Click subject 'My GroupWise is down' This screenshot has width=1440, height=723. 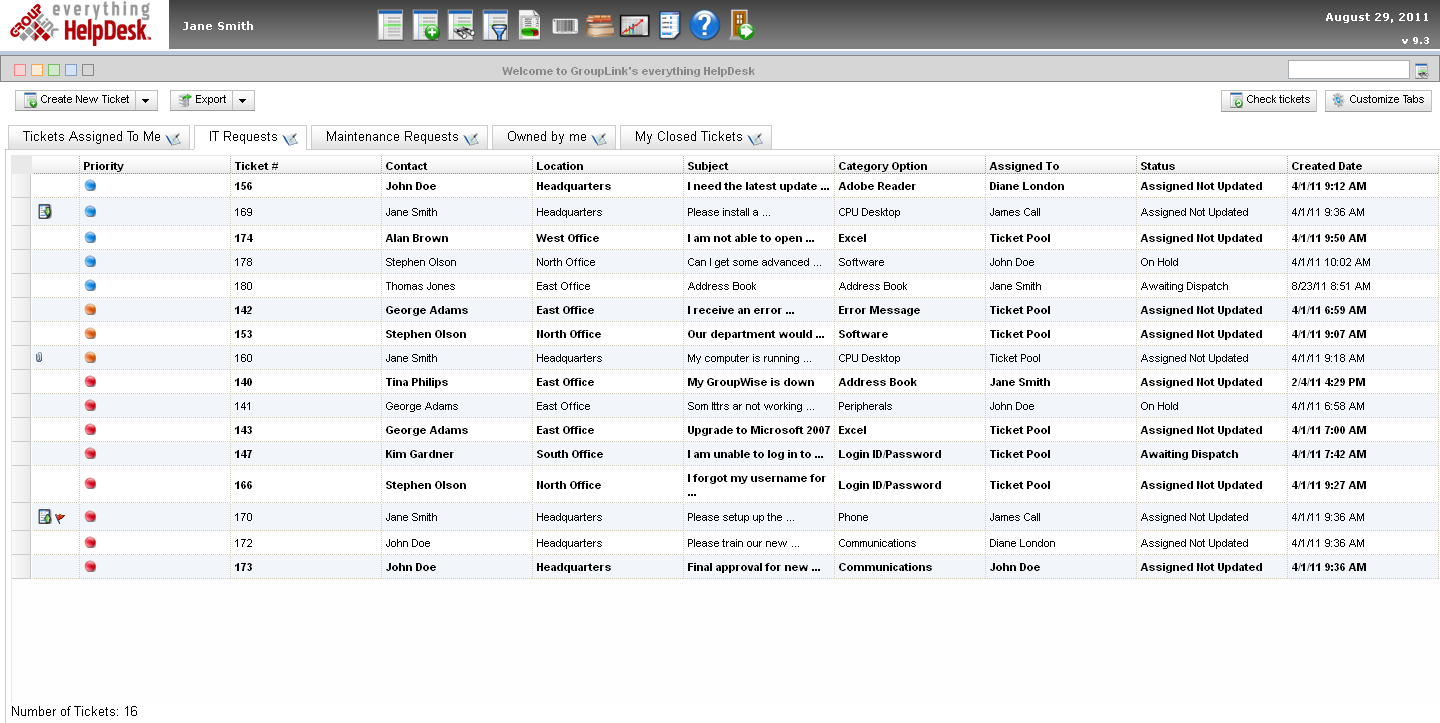pyautogui.click(x=751, y=382)
